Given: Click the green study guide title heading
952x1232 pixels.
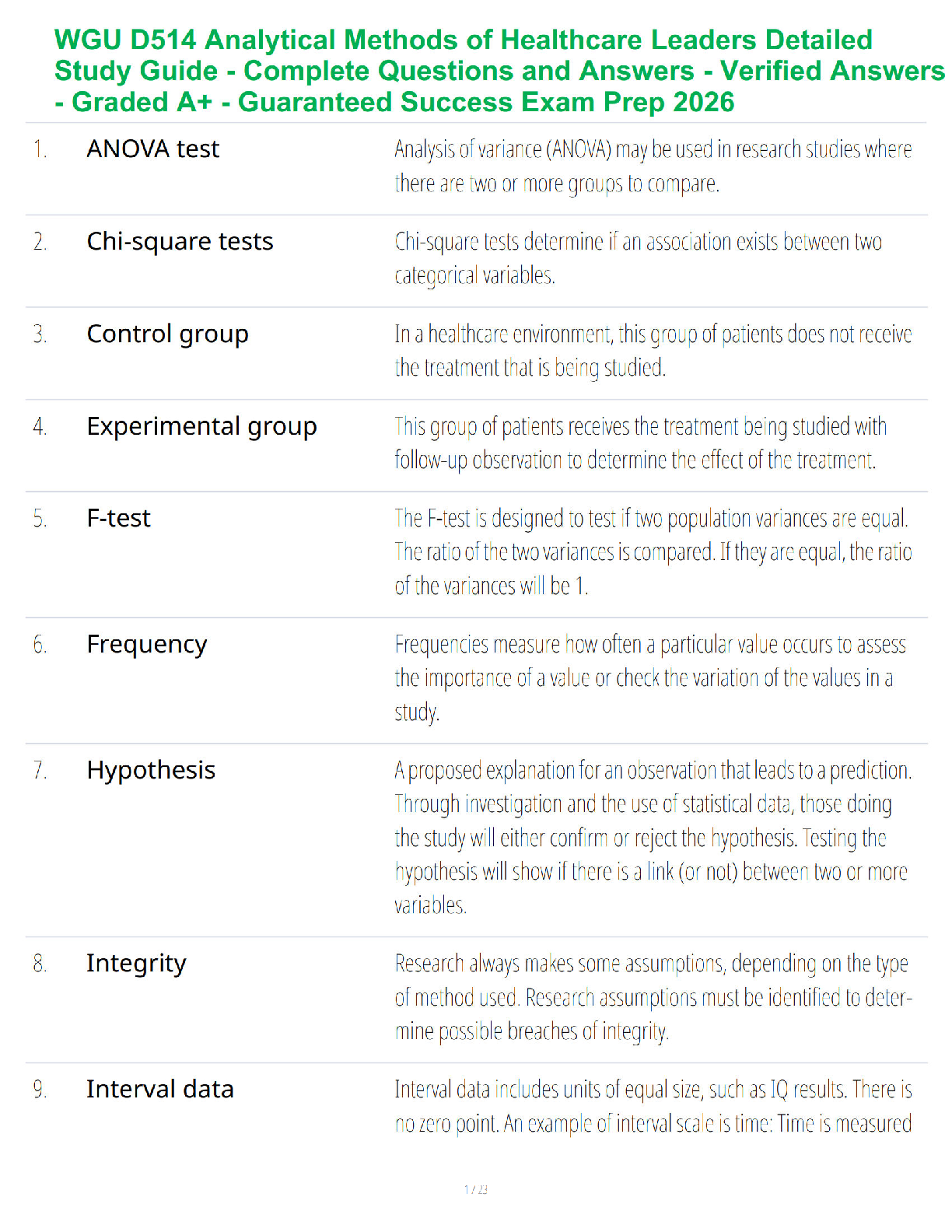Looking at the screenshot, I should pyautogui.click(x=499, y=71).
